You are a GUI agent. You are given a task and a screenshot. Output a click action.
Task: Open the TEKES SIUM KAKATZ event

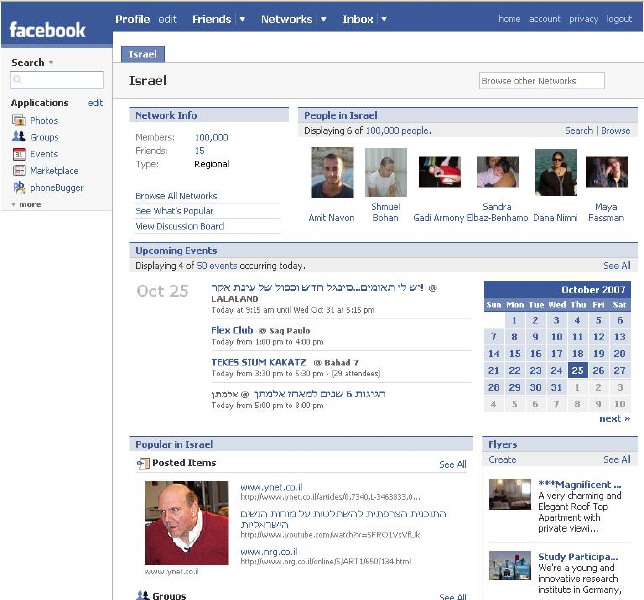[x=259, y=362]
